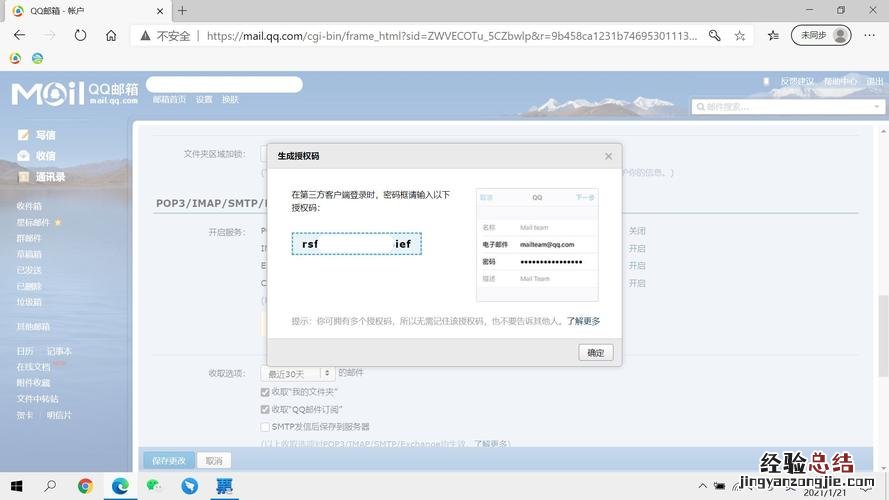Click the 退出 logout link
889x500 pixels.
[x=875, y=82]
